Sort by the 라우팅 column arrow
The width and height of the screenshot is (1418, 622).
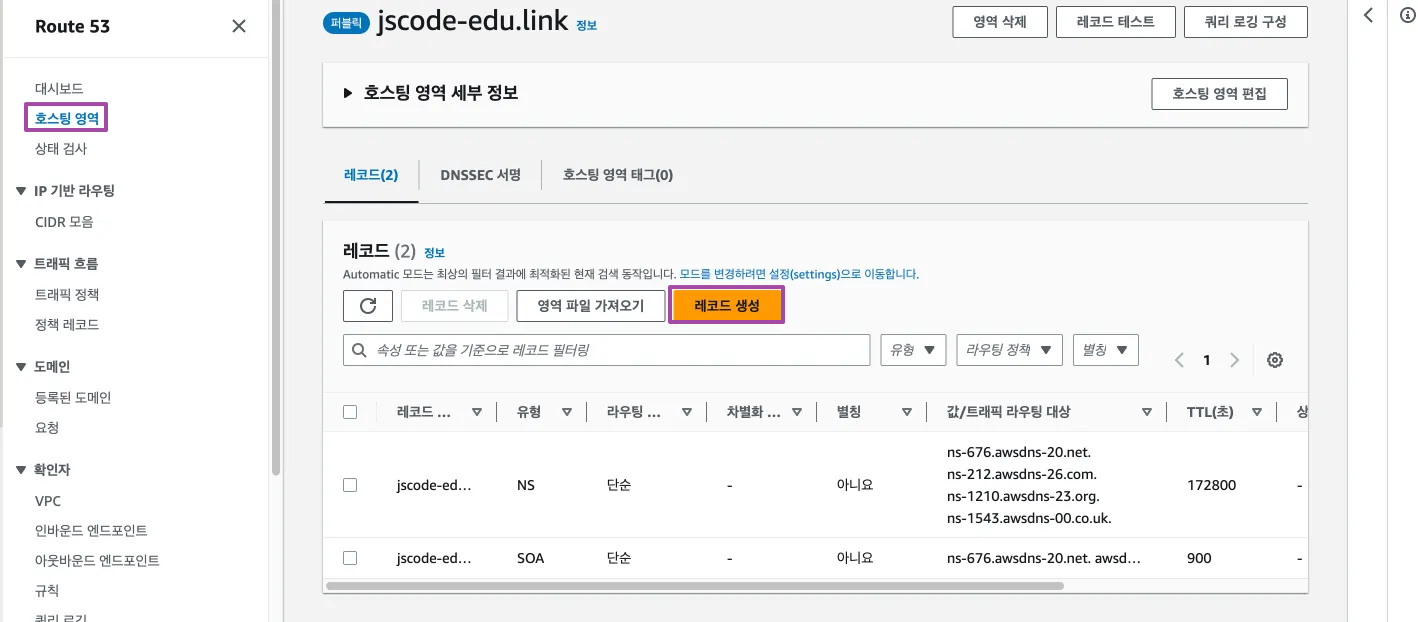(687, 412)
